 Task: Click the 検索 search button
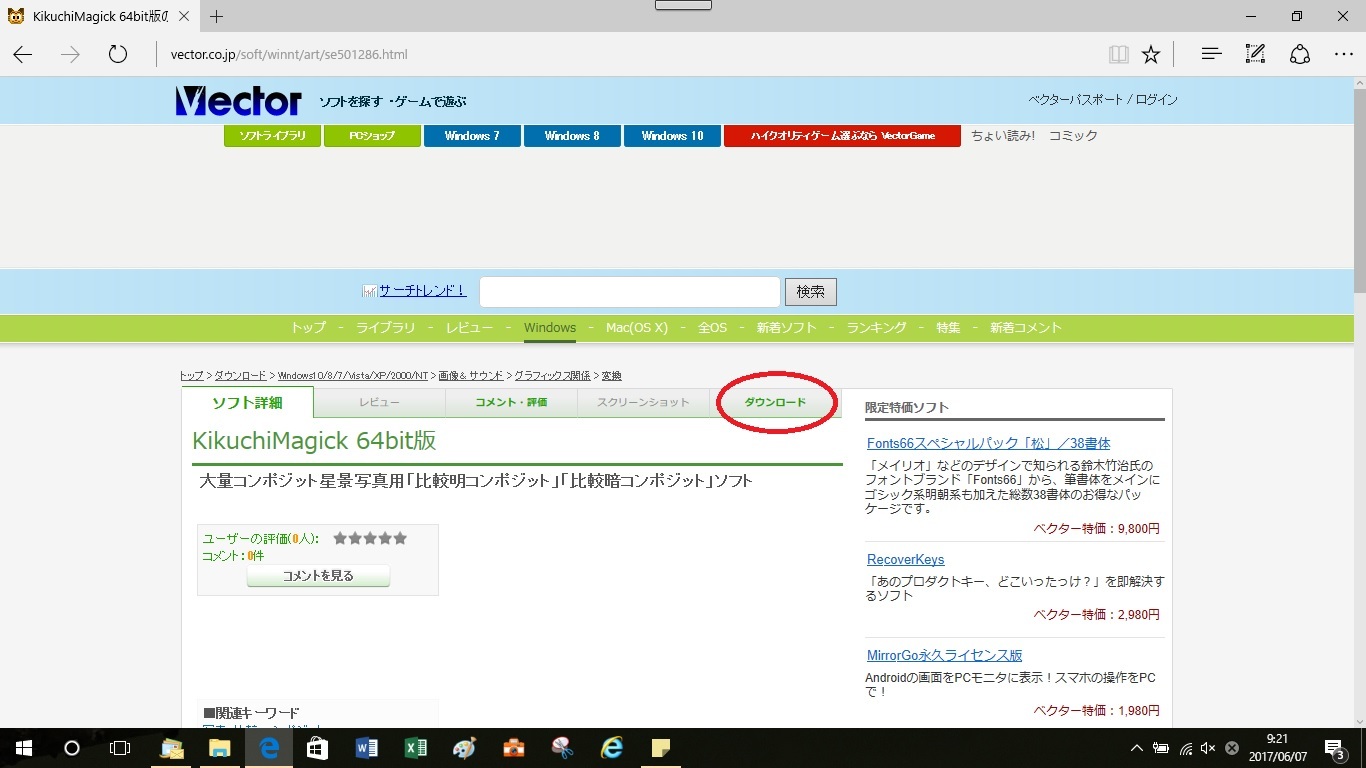point(811,292)
